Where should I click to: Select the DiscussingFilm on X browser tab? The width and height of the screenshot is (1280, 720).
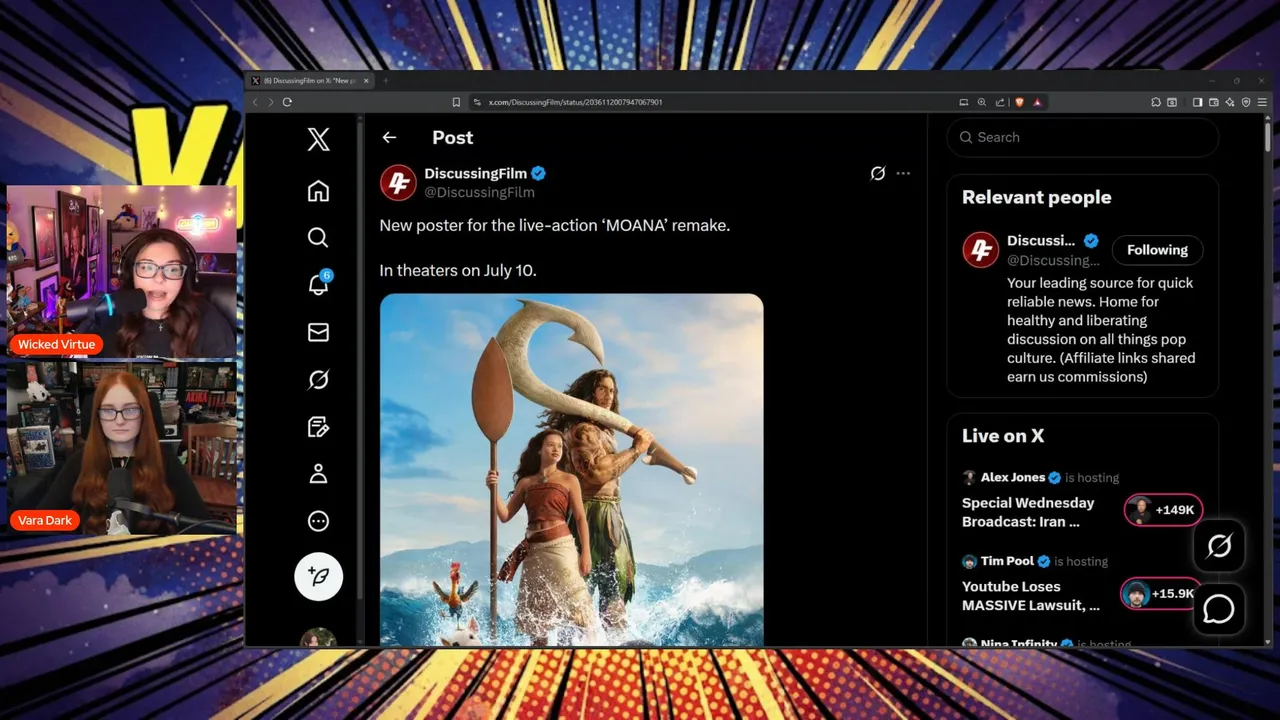coord(310,81)
